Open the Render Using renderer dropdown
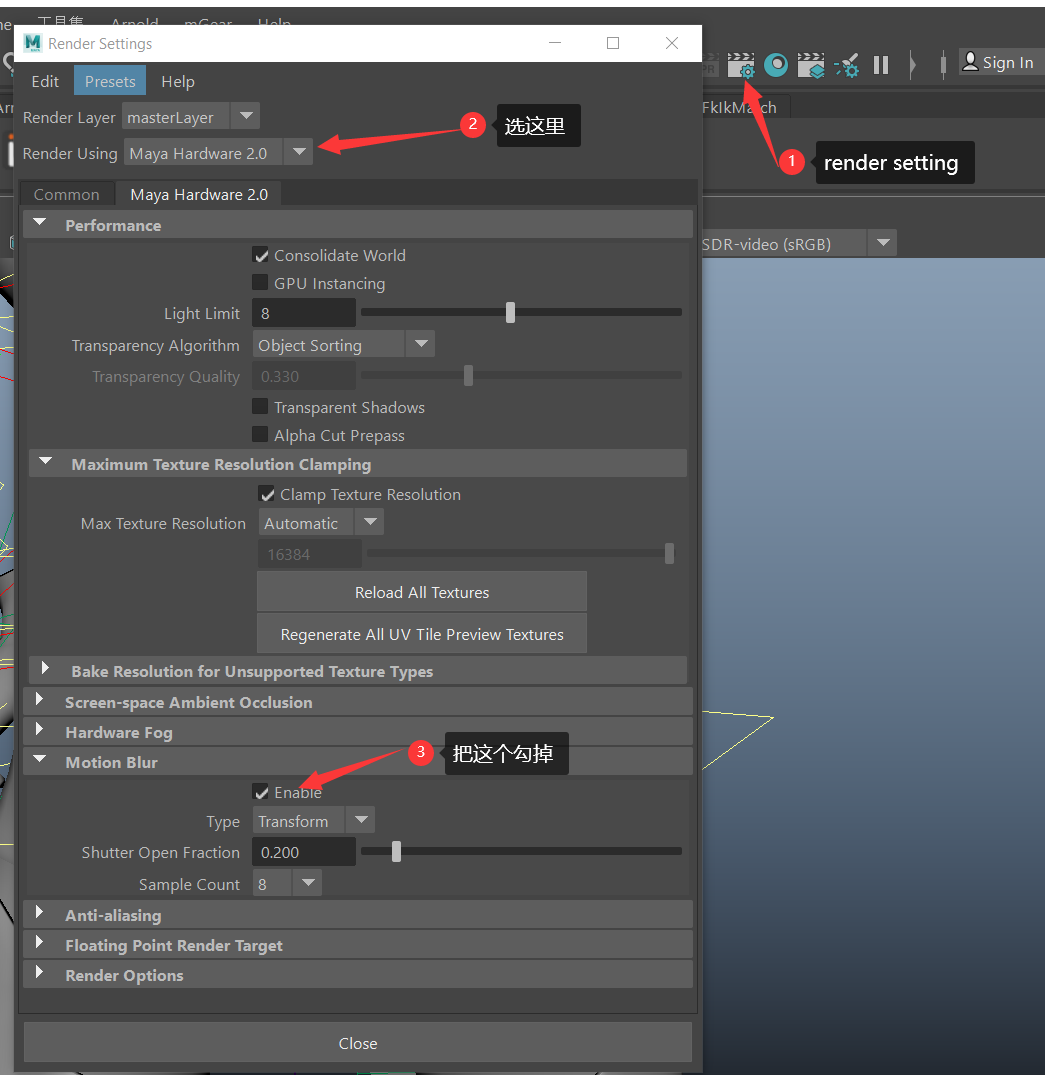This screenshot has width=1045, height=1075. pos(218,152)
